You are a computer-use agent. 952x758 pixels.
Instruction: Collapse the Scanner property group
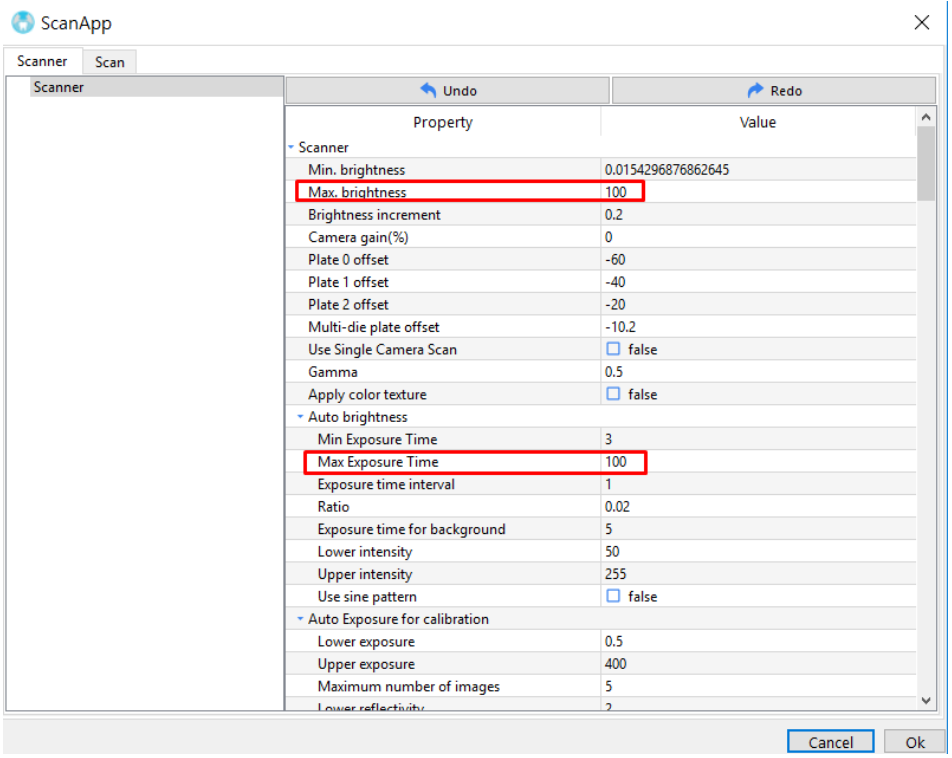(x=291, y=148)
